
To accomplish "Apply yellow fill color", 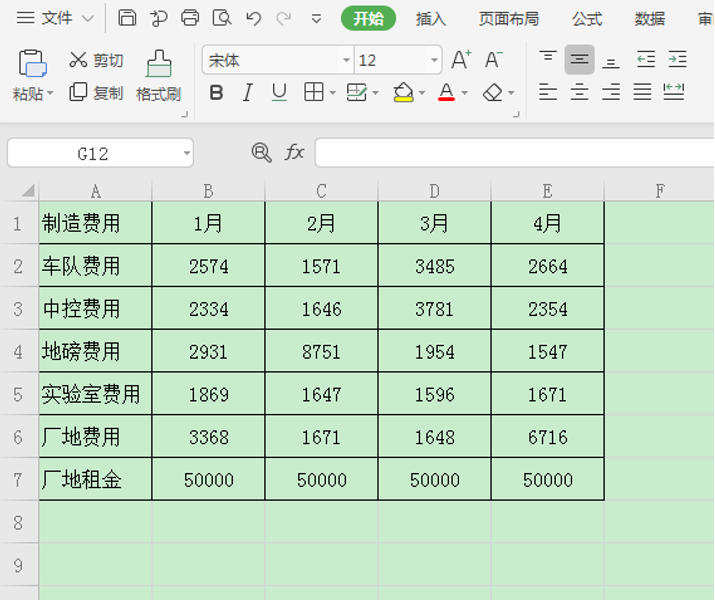I will coord(404,93).
